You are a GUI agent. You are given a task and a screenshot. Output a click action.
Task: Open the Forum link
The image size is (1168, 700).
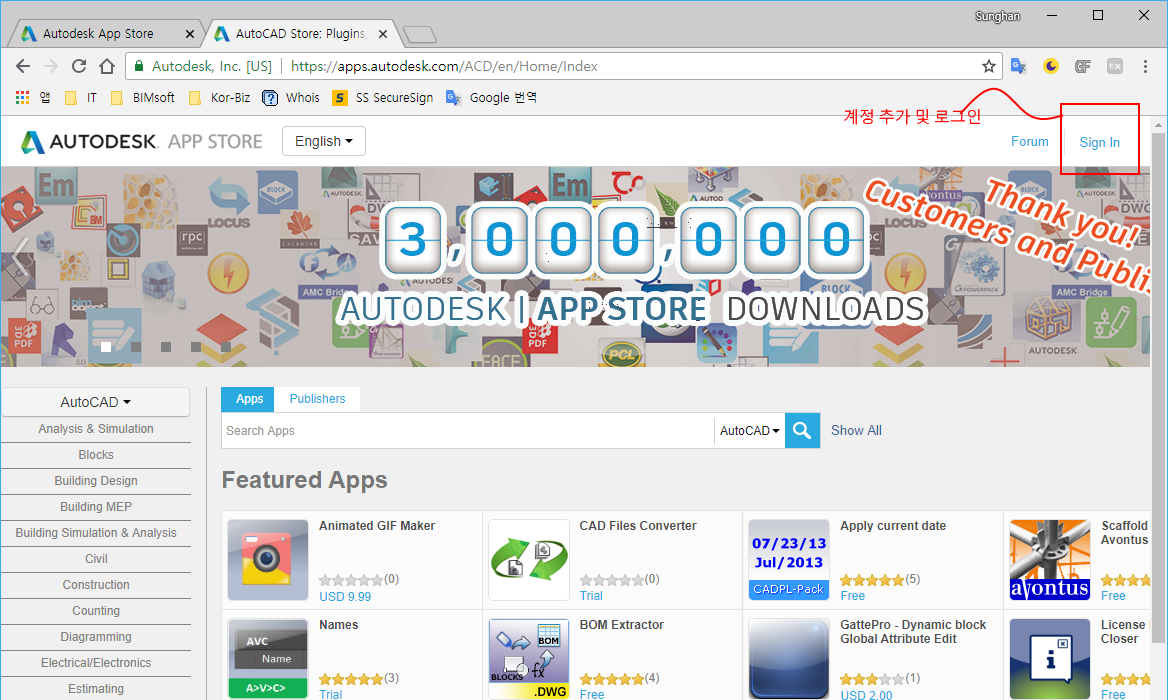pyautogui.click(x=1029, y=142)
